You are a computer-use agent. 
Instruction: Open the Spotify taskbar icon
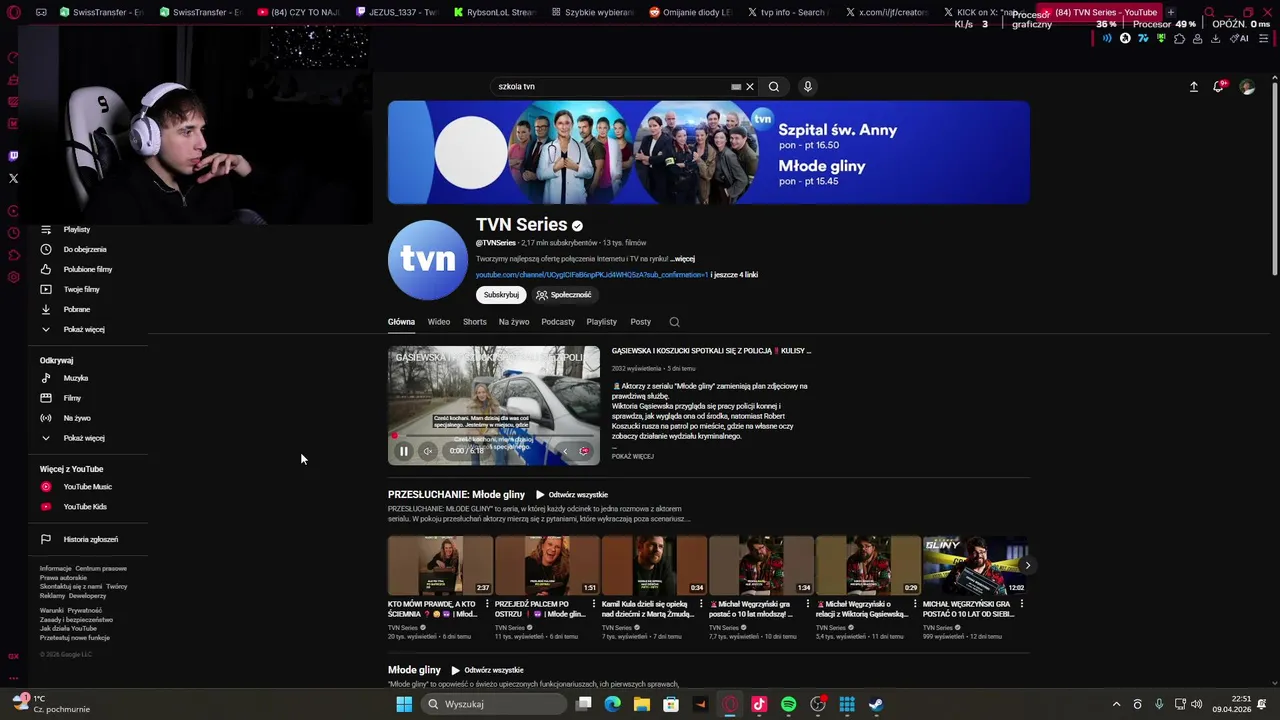[x=788, y=704]
